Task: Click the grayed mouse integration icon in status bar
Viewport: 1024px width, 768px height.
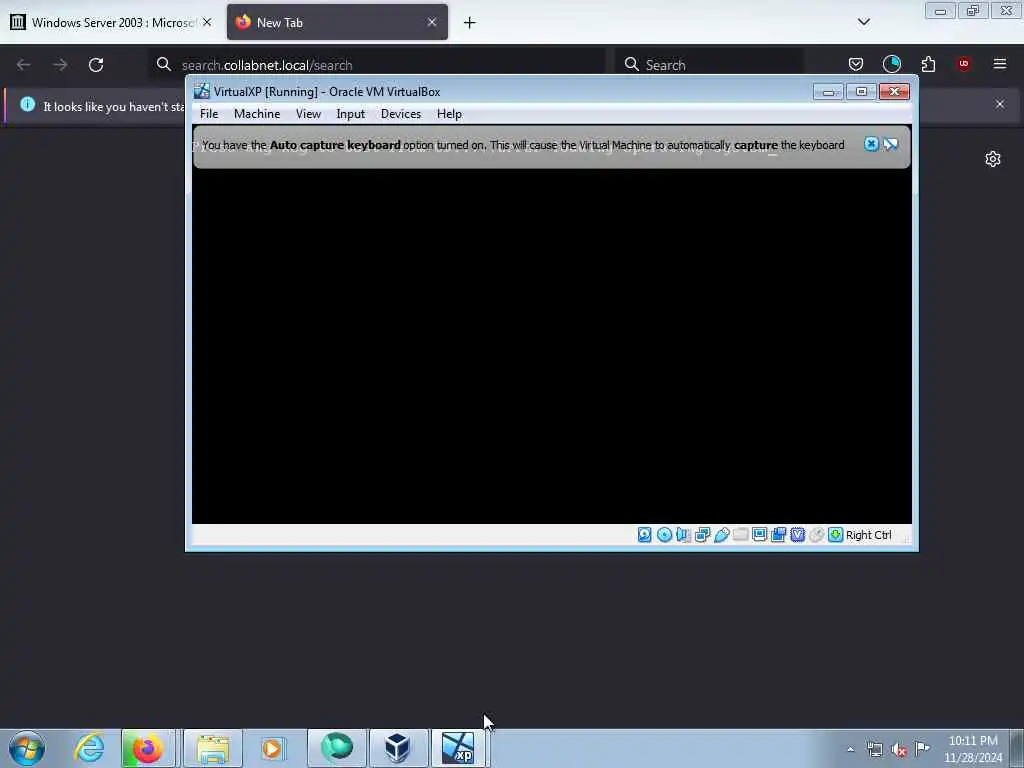Action: [x=816, y=535]
